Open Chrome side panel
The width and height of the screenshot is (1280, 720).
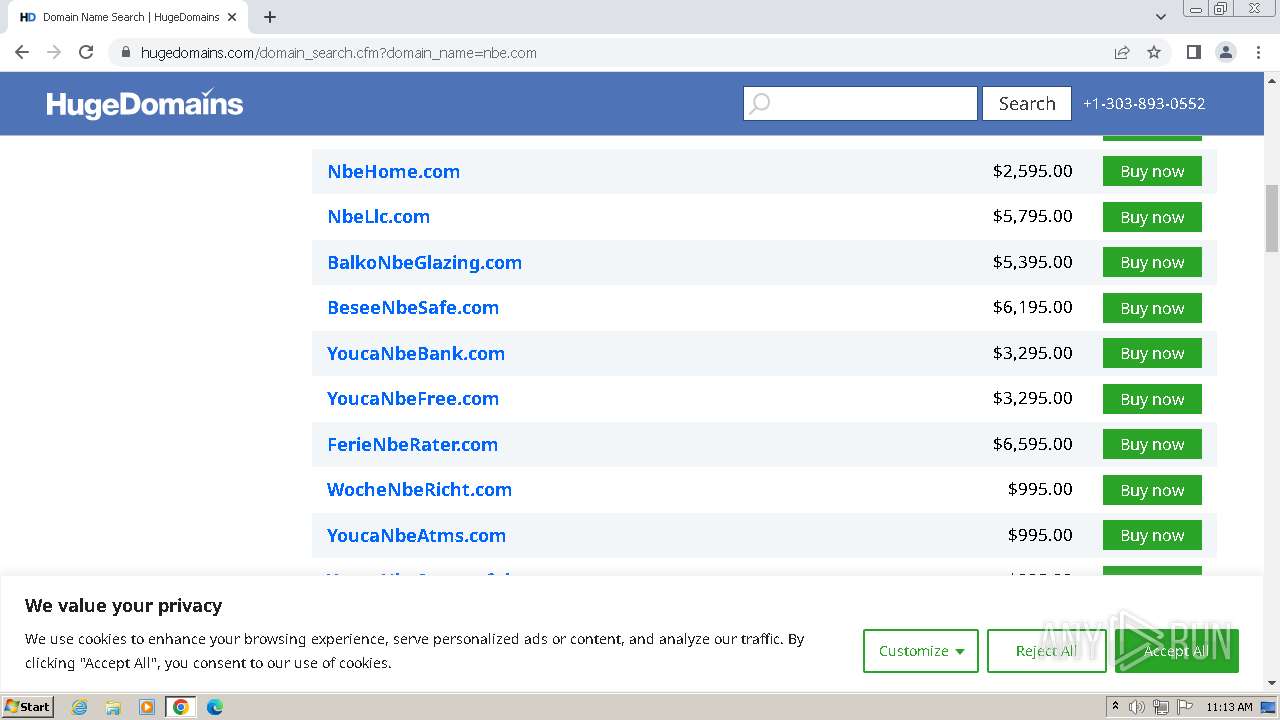(x=1193, y=52)
